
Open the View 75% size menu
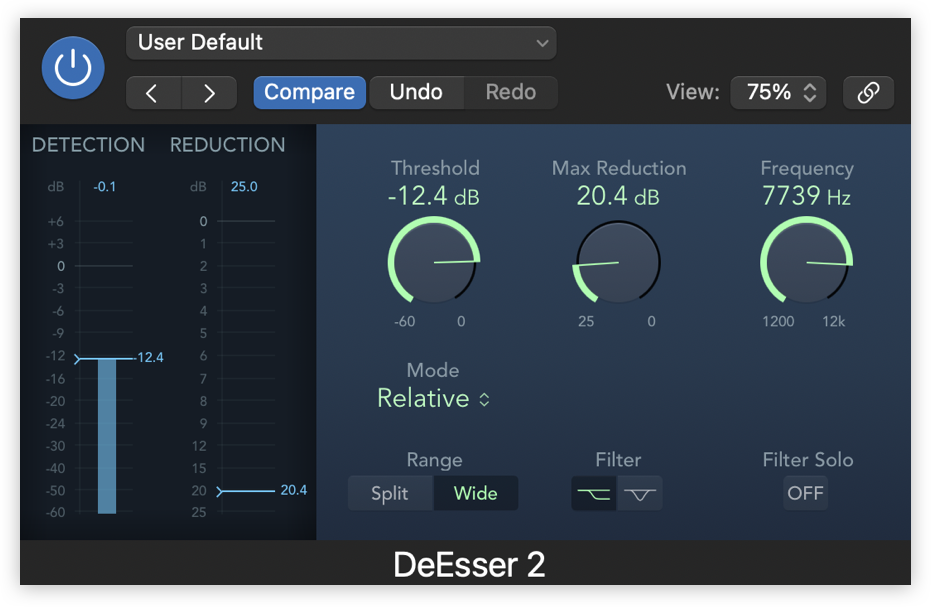778,92
